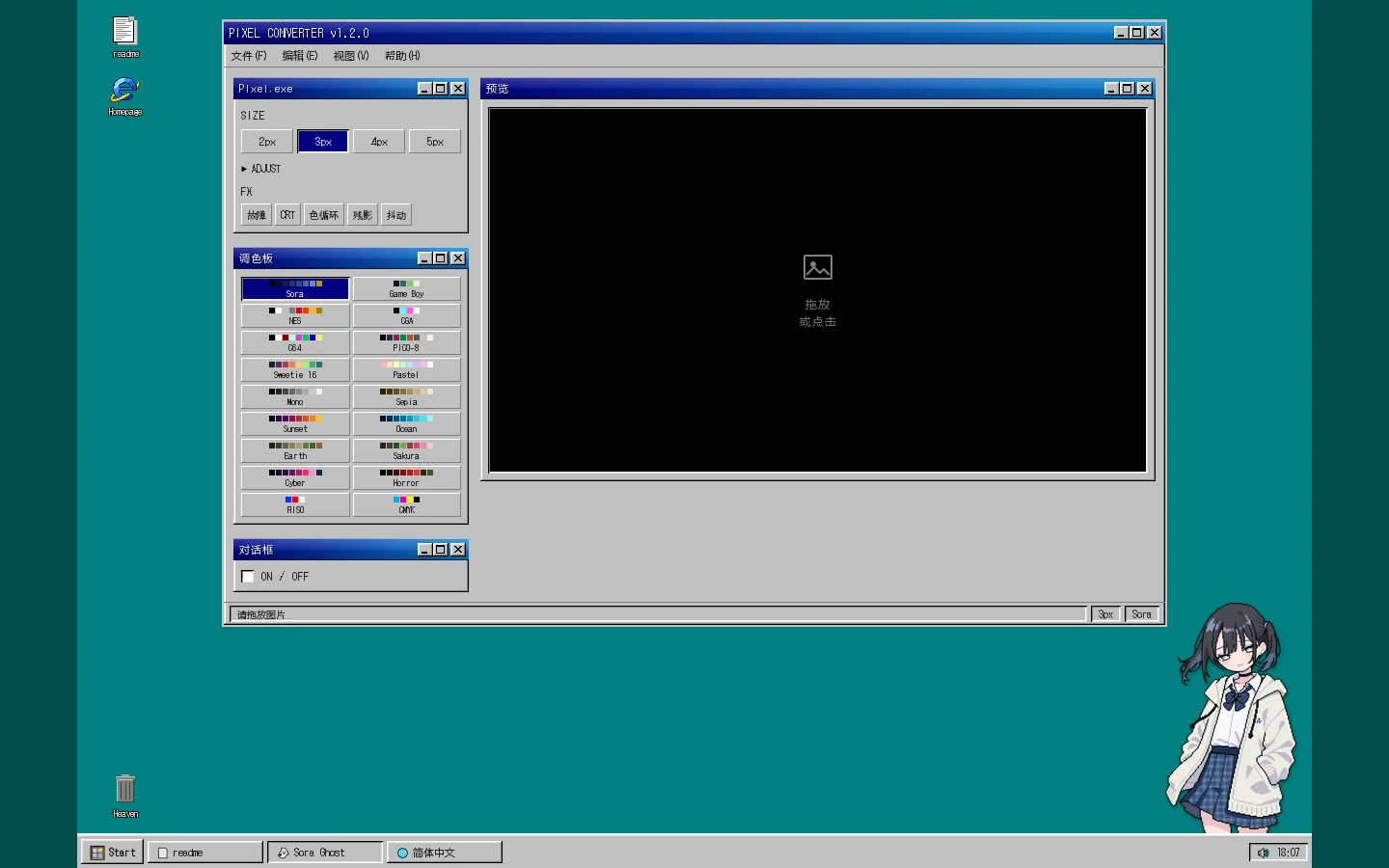Click the image placeholder icon in preview
The height and width of the screenshot is (868, 1389).
(x=818, y=267)
